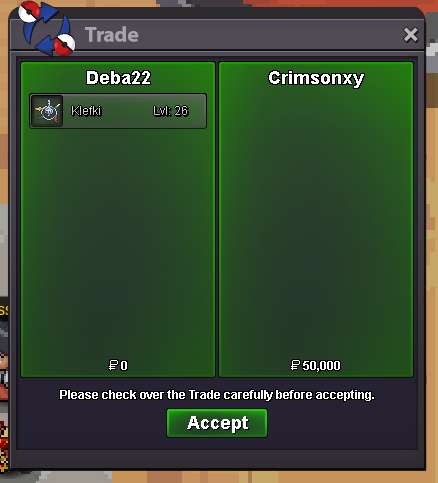The image size is (438, 483).
Task: Click the Klefki name label
Action: pyautogui.click(x=86, y=111)
